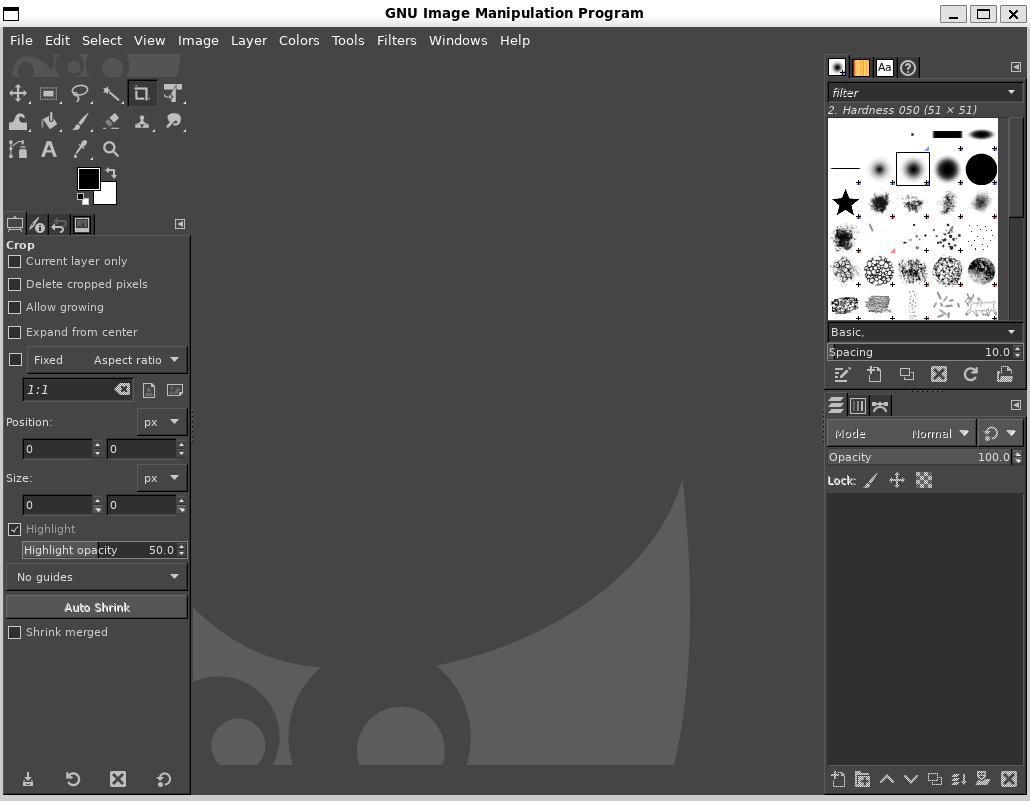Open the Filters menu

click(x=396, y=41)
